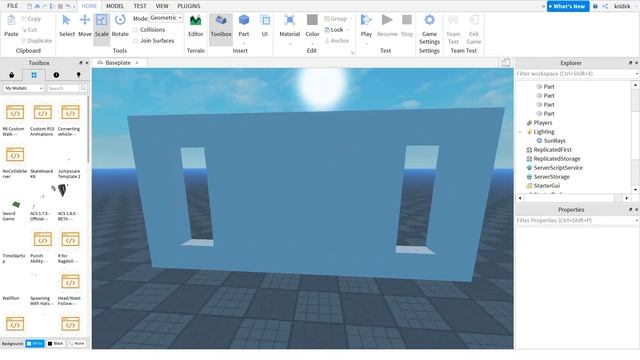Open Toolbox Recent clock tab
The width and height of the screenshot is (640, 360).
click(x=56, y=75)
